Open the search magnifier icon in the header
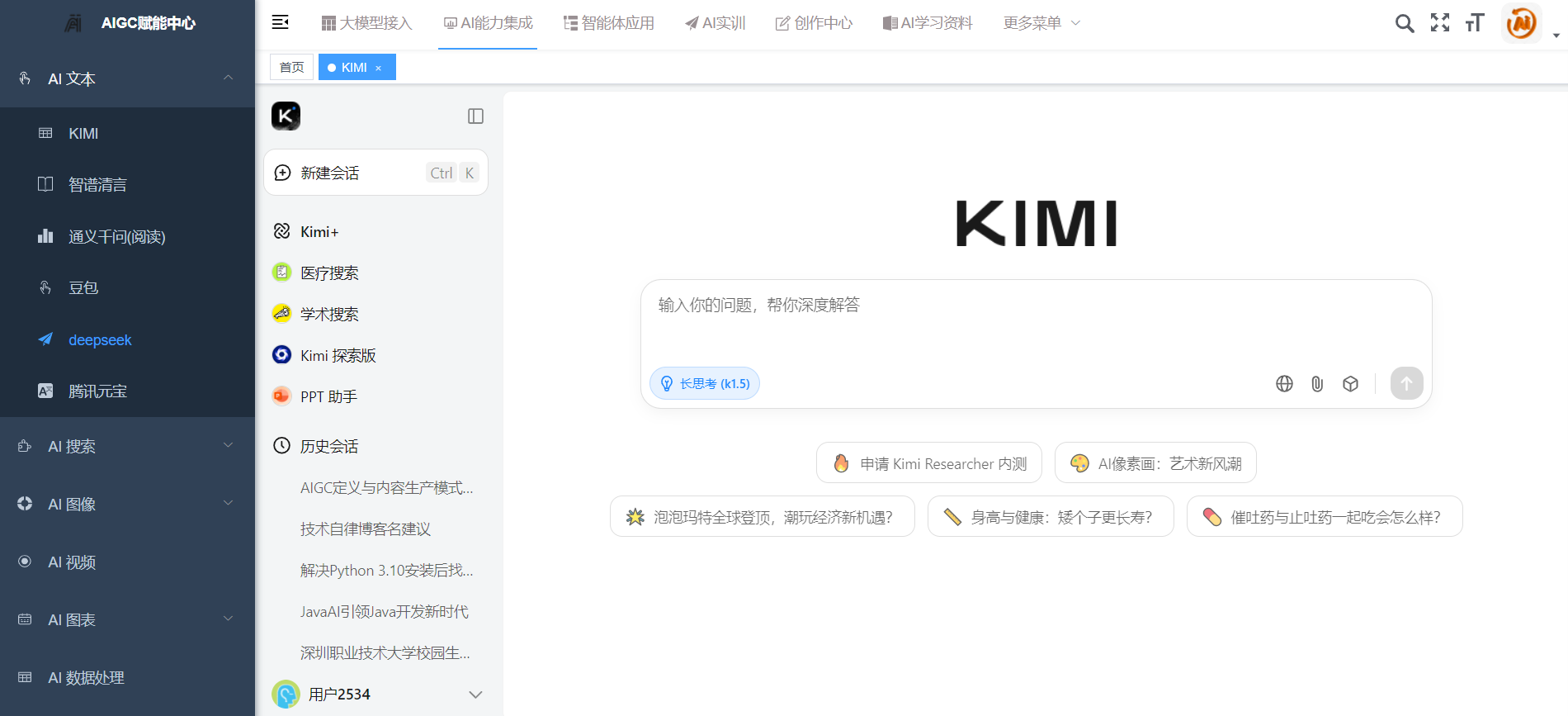Screen dimensions: 1568x716 pos(1405,23)
